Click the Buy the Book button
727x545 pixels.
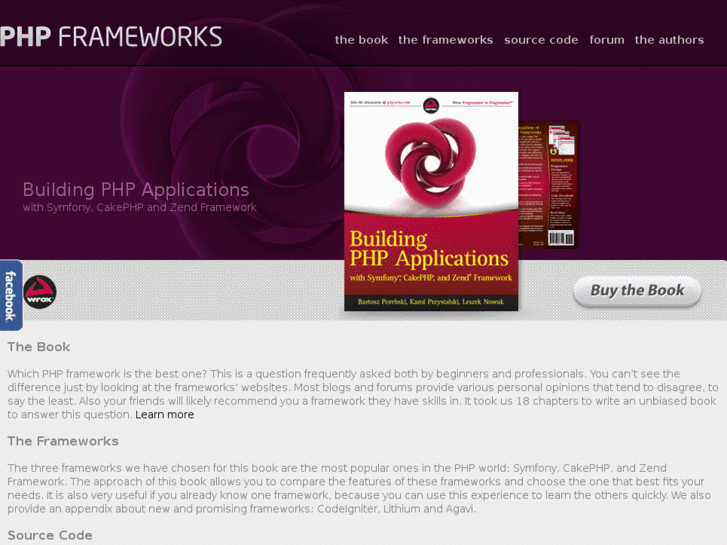pyautogui.click(x=637, y=291)
